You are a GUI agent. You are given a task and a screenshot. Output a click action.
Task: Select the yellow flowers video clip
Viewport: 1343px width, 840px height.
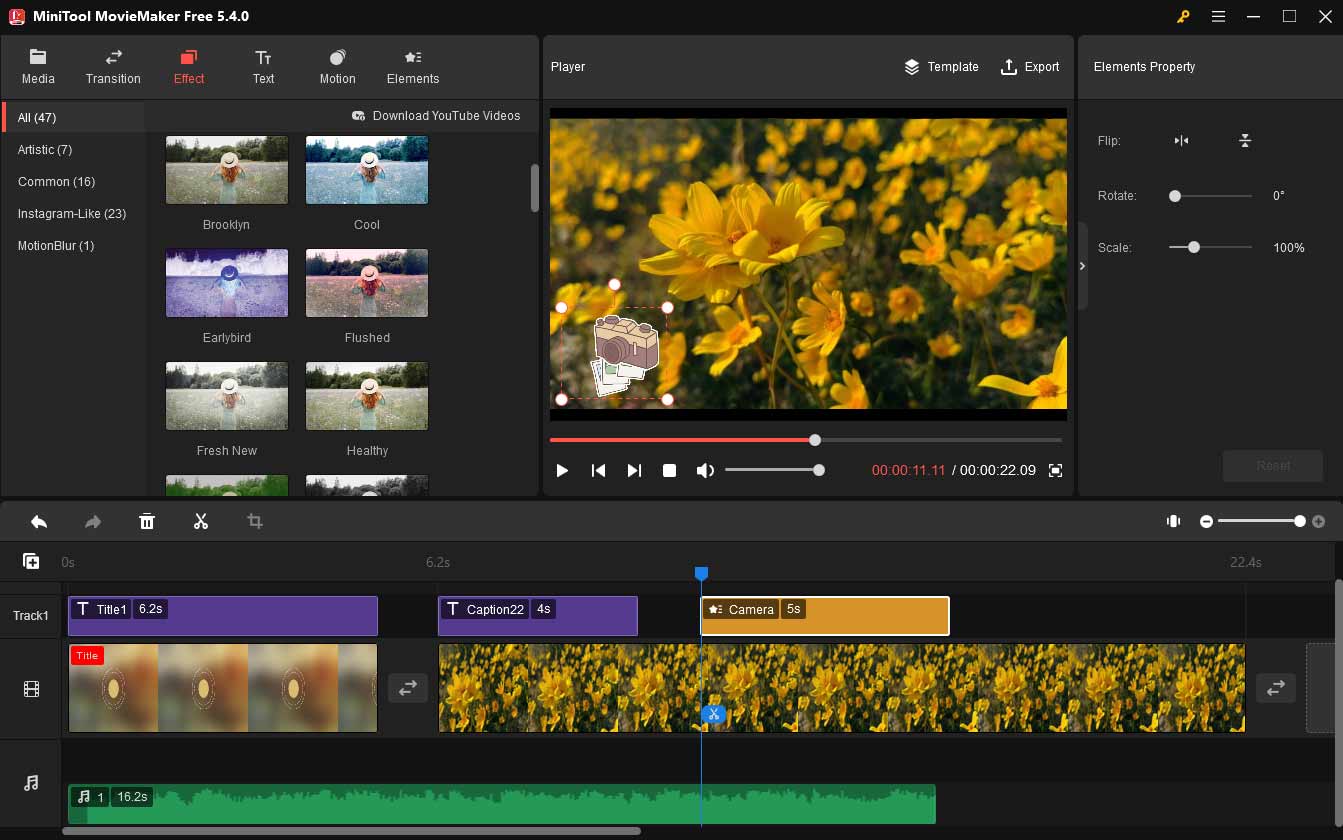click(x=842, y=688)
